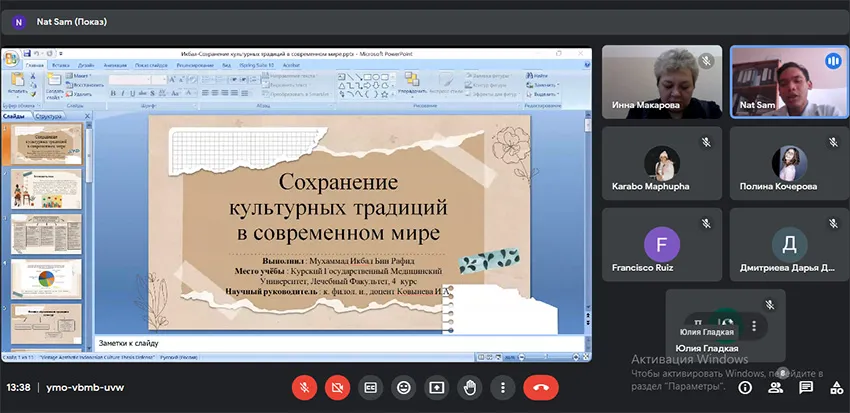
Task: Raise hand in the meeting
Action: [469, 386]
